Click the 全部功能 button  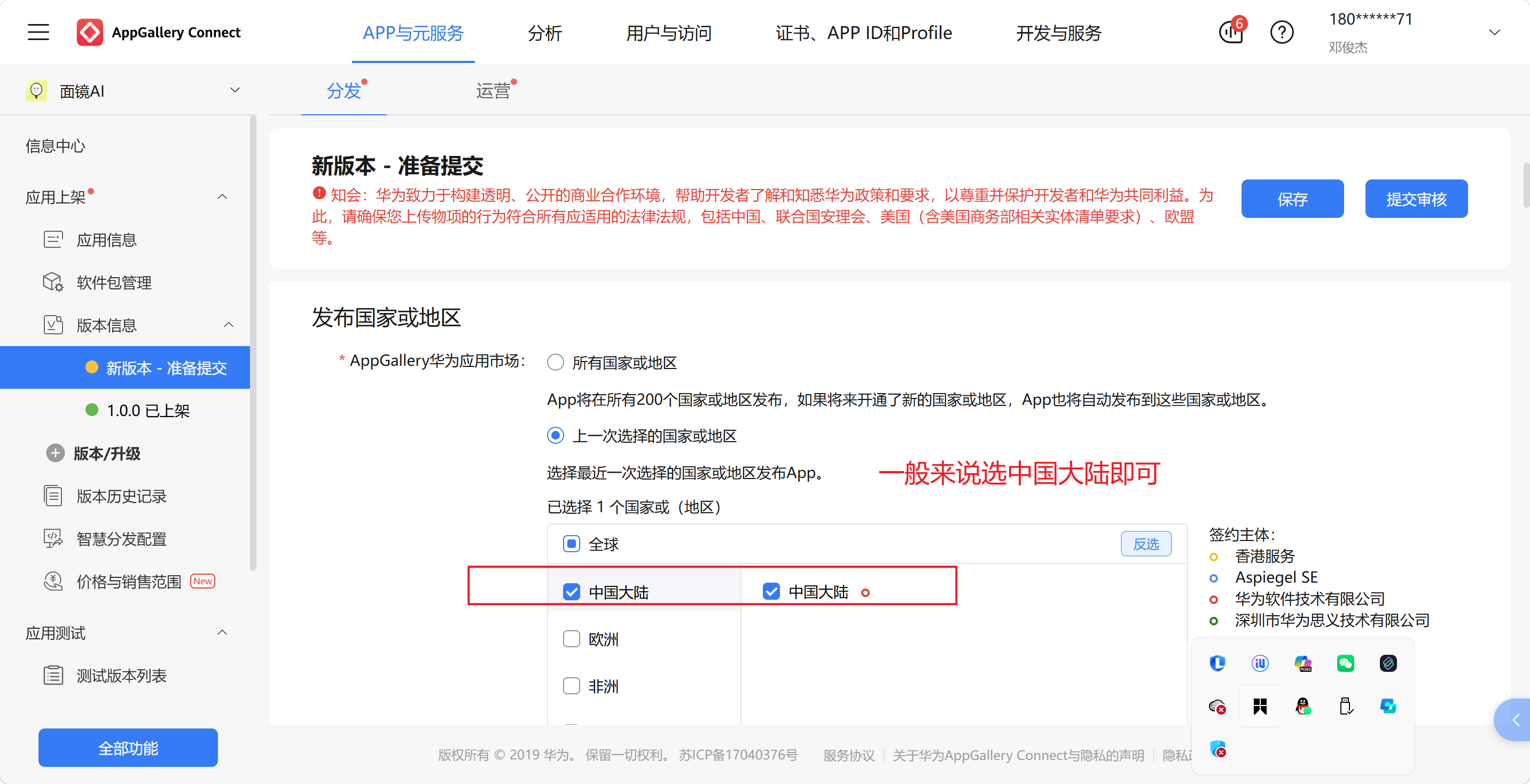point(128,748)
